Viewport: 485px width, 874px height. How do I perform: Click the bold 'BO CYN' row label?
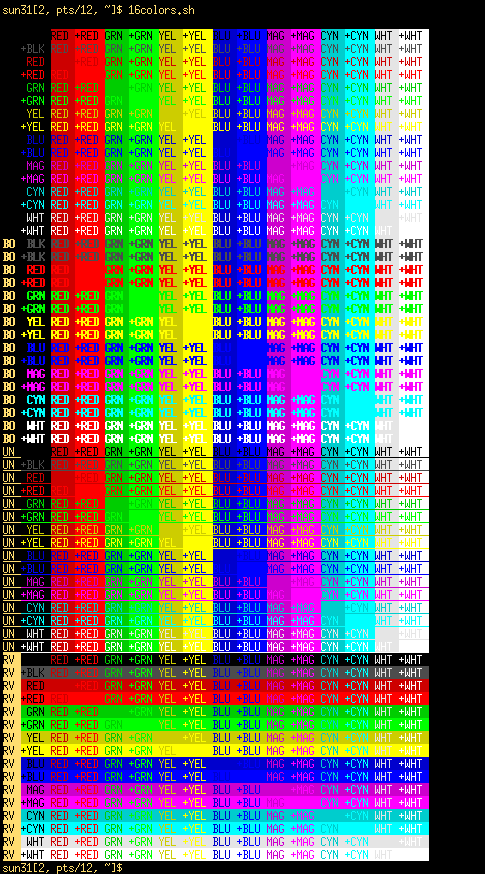click(x=23, y=399)
